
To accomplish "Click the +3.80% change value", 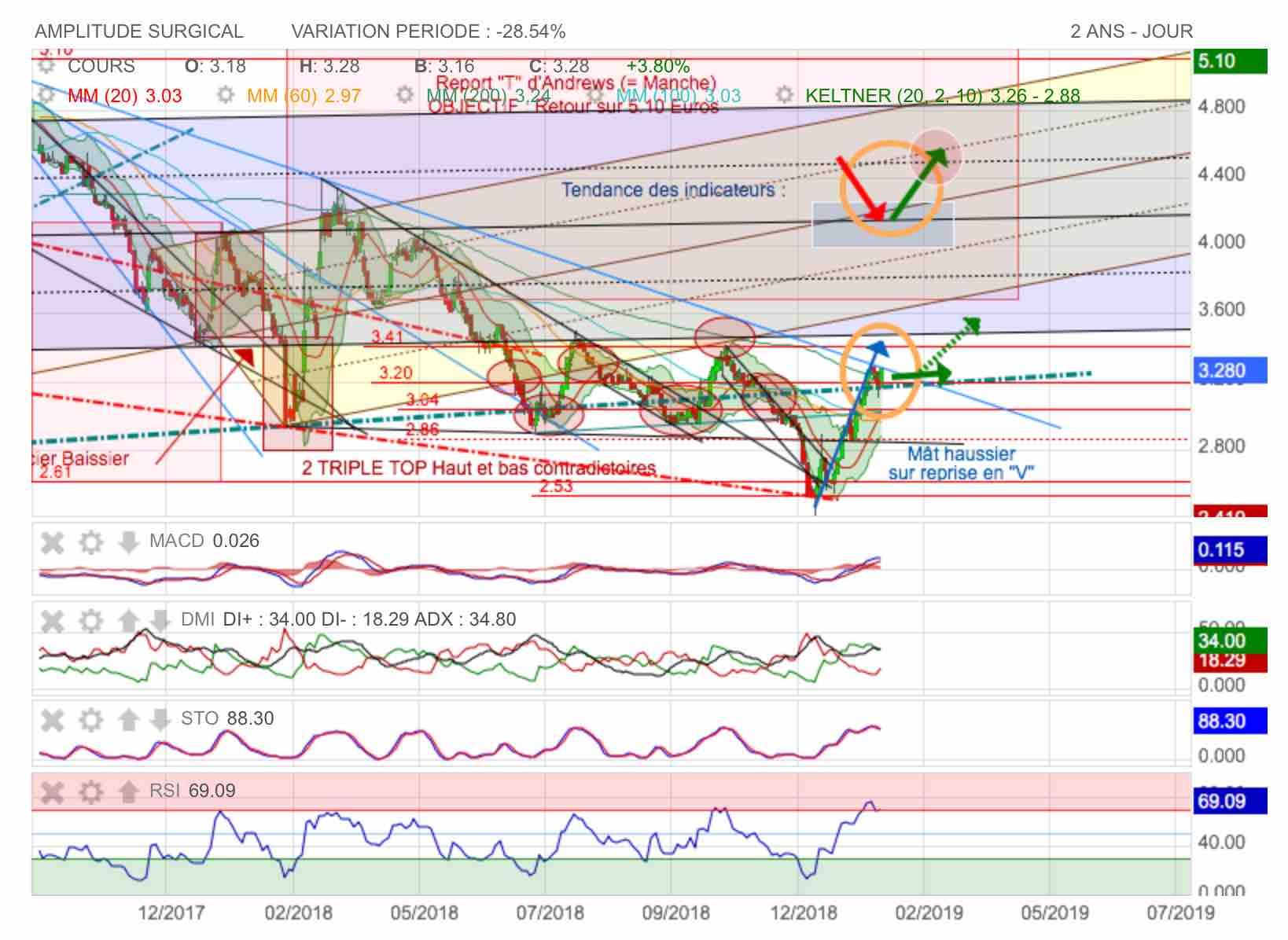I will point(658,66).
